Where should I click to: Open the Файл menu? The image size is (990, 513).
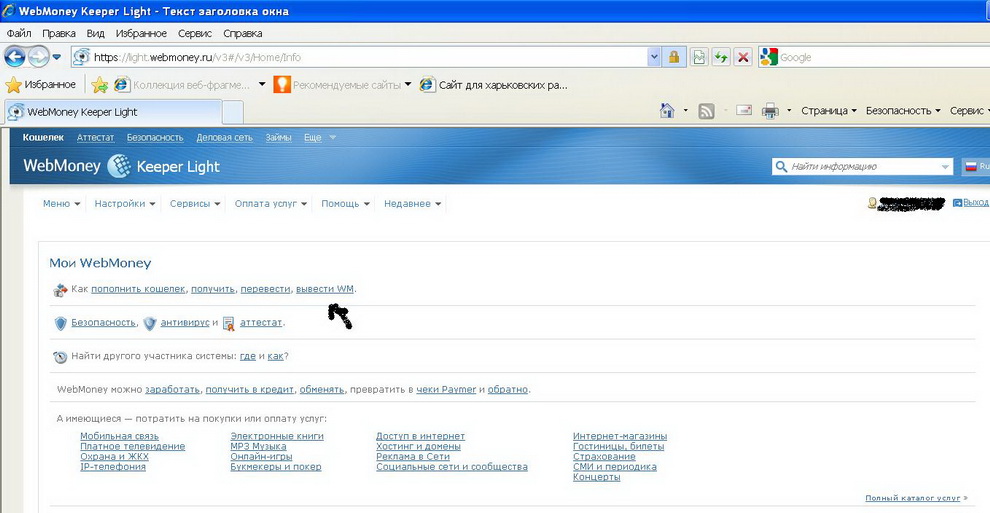coord(19,33)
